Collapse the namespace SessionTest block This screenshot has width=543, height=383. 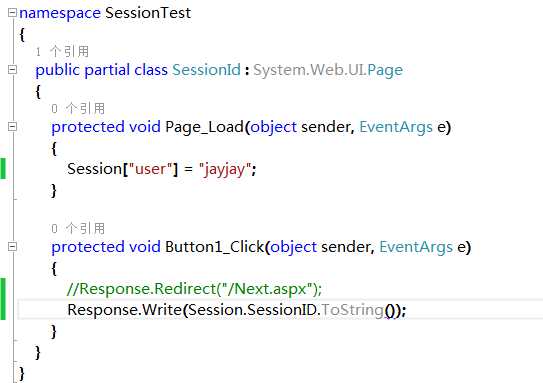pos(12,13)
